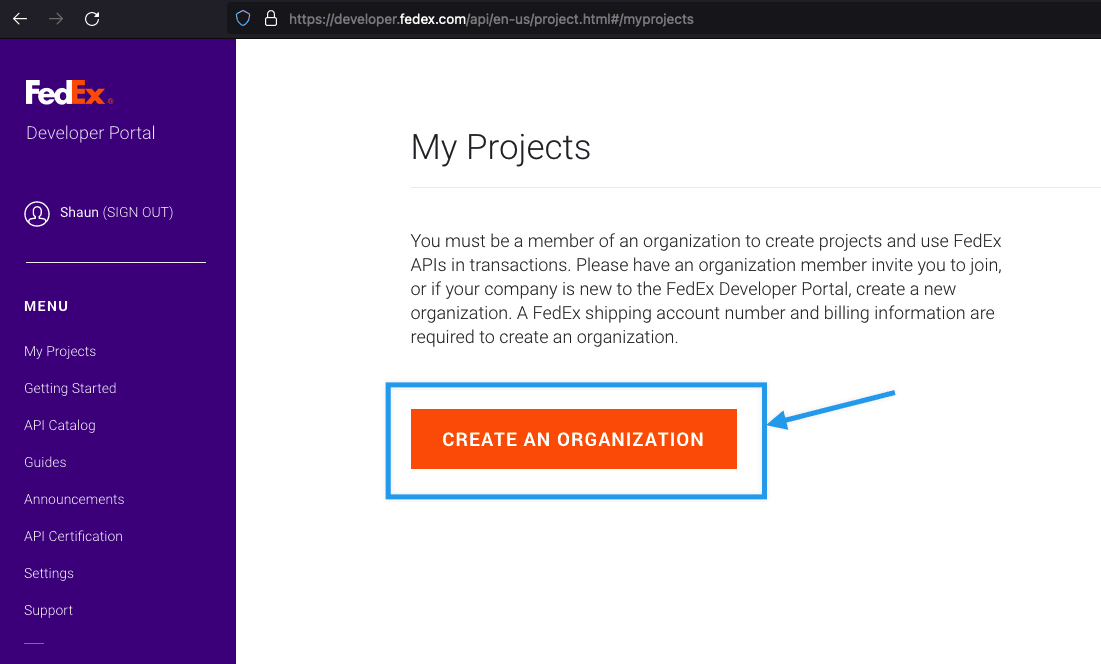The image size is (1101, 664).
Task: Click the FedEx logo
Action: 69,91
